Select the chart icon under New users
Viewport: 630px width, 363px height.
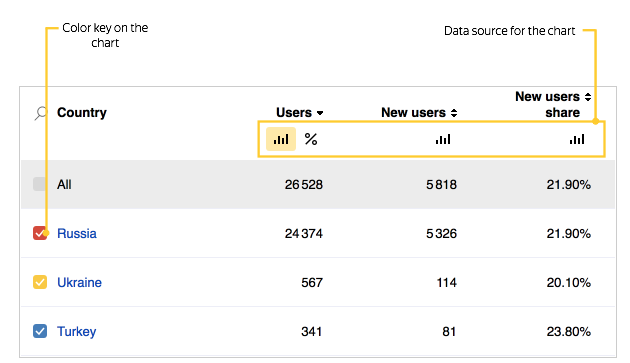[443, 139]
